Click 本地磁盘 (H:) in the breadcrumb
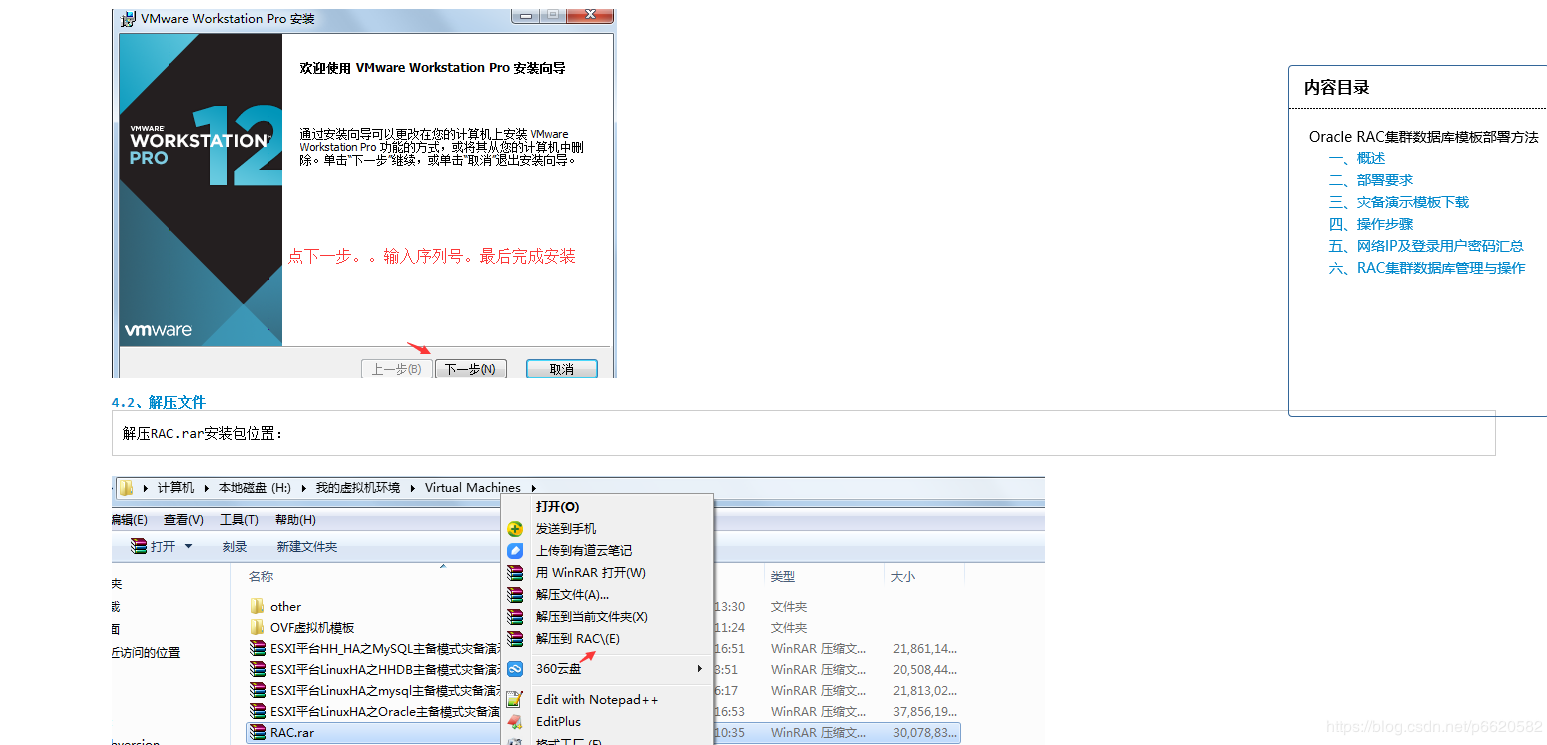 [x=255, y=488]
